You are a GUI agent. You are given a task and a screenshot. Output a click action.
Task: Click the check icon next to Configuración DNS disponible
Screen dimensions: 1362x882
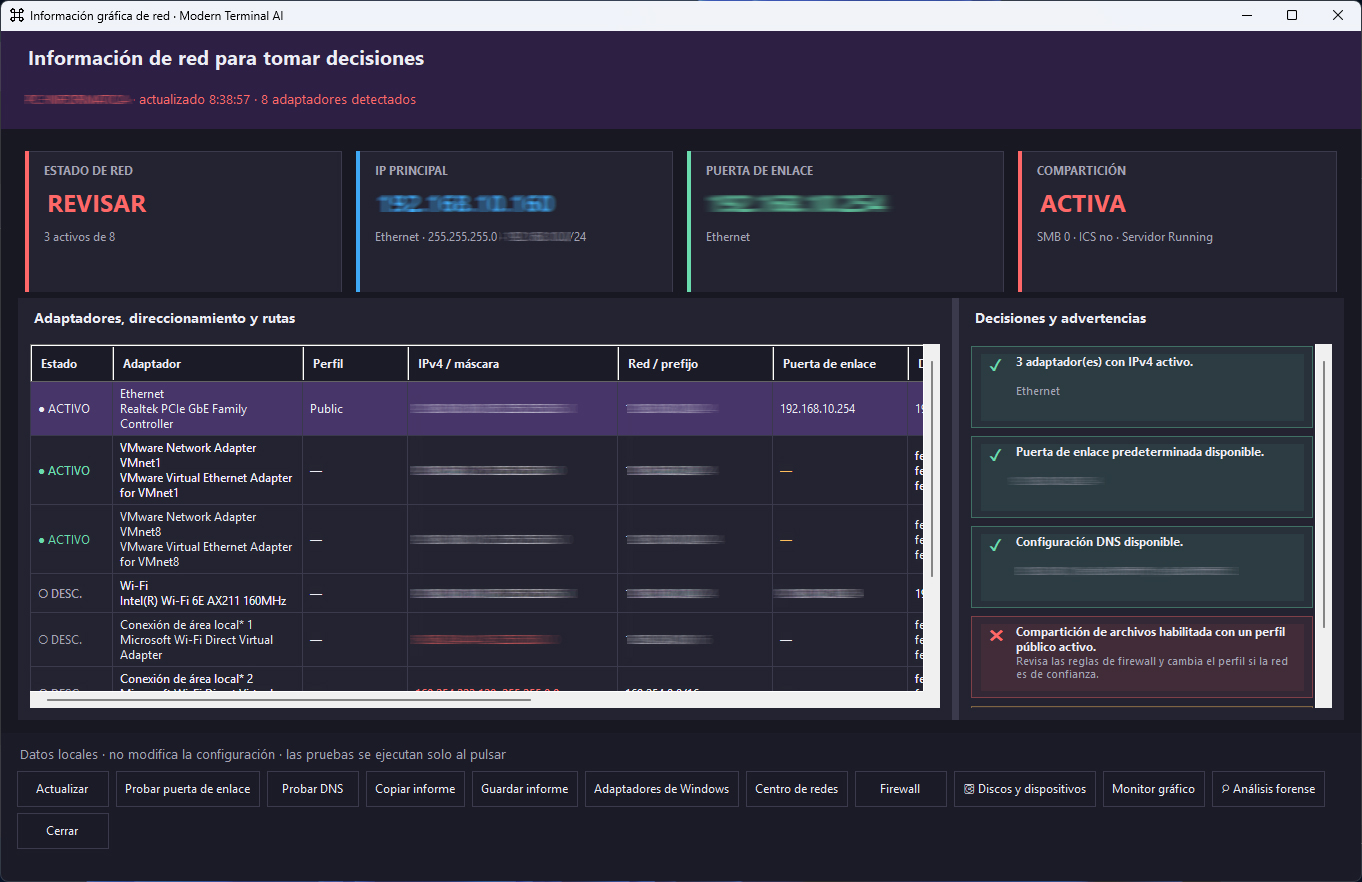click(995, 545)
